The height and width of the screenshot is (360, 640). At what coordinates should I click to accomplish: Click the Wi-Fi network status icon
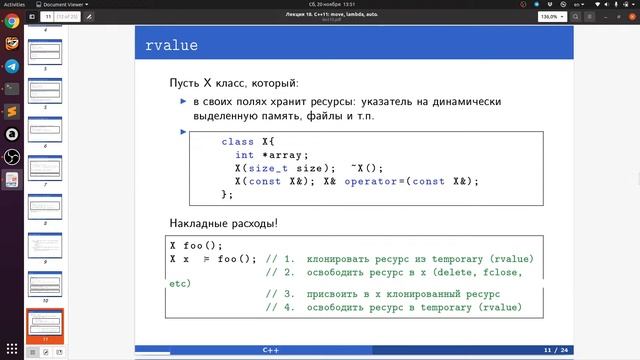(x=598, y=4)
